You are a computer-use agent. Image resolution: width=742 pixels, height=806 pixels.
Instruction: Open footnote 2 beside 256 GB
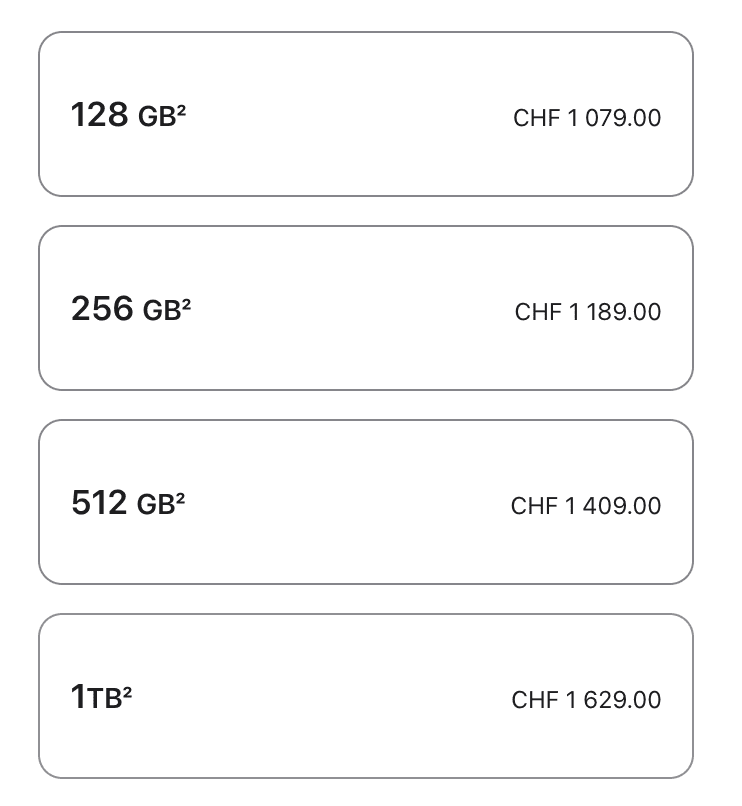[186, 303]
